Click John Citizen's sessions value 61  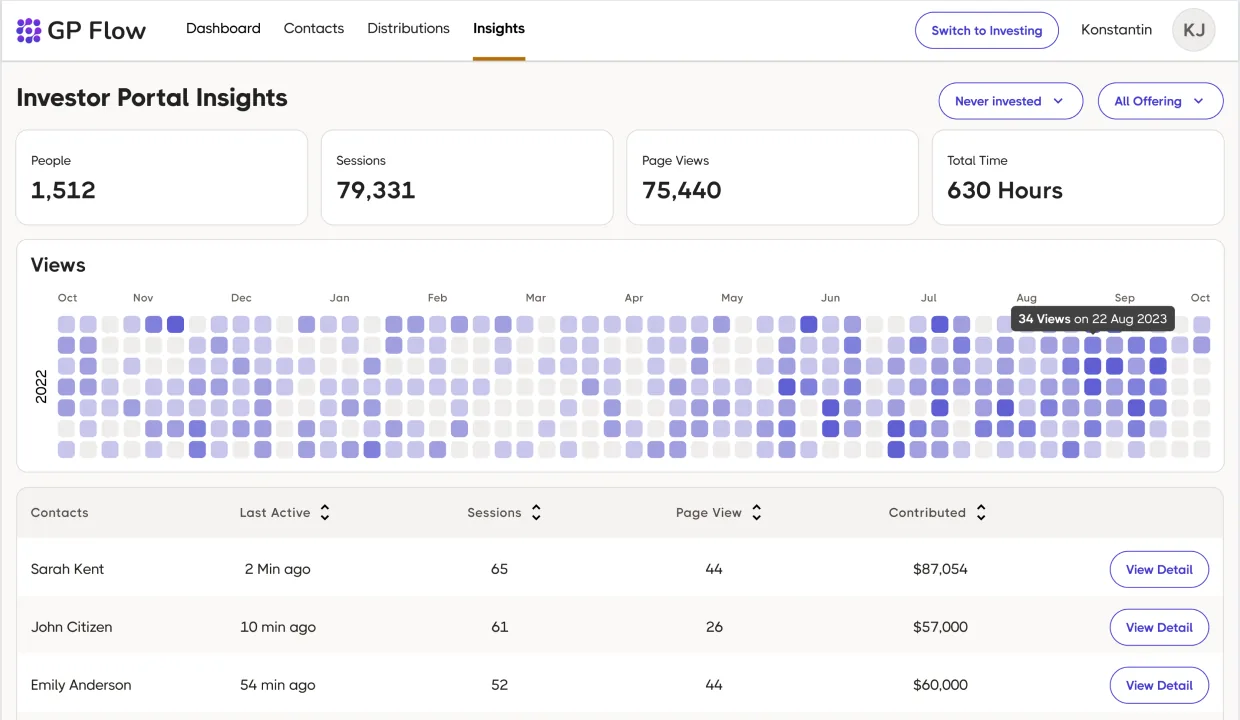499,627
